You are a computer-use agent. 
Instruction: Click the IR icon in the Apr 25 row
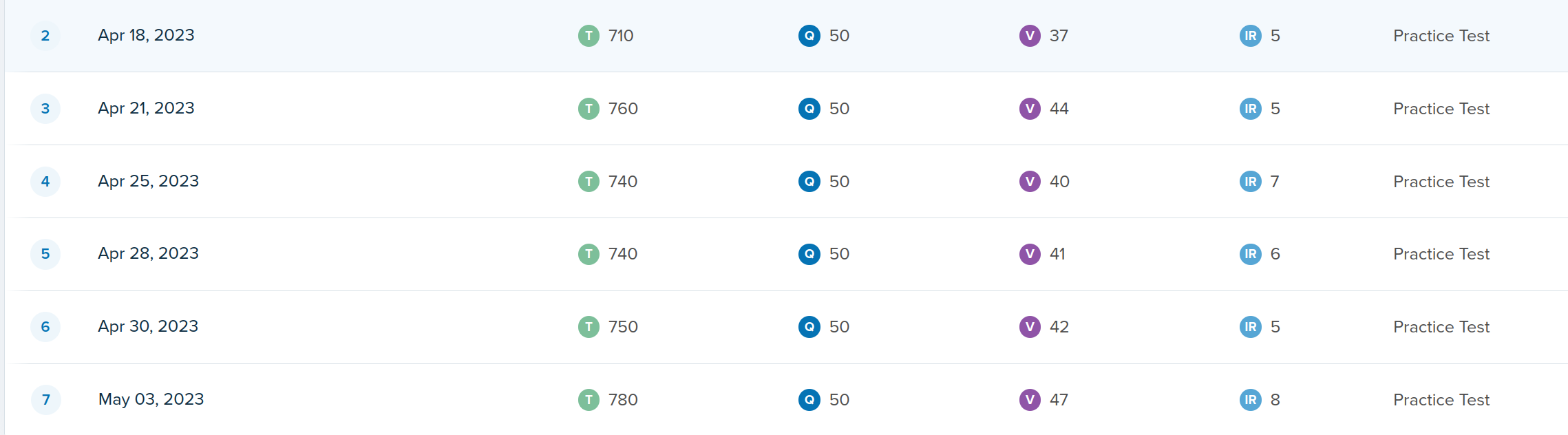pyautogui.click(x=1250, y=182)
